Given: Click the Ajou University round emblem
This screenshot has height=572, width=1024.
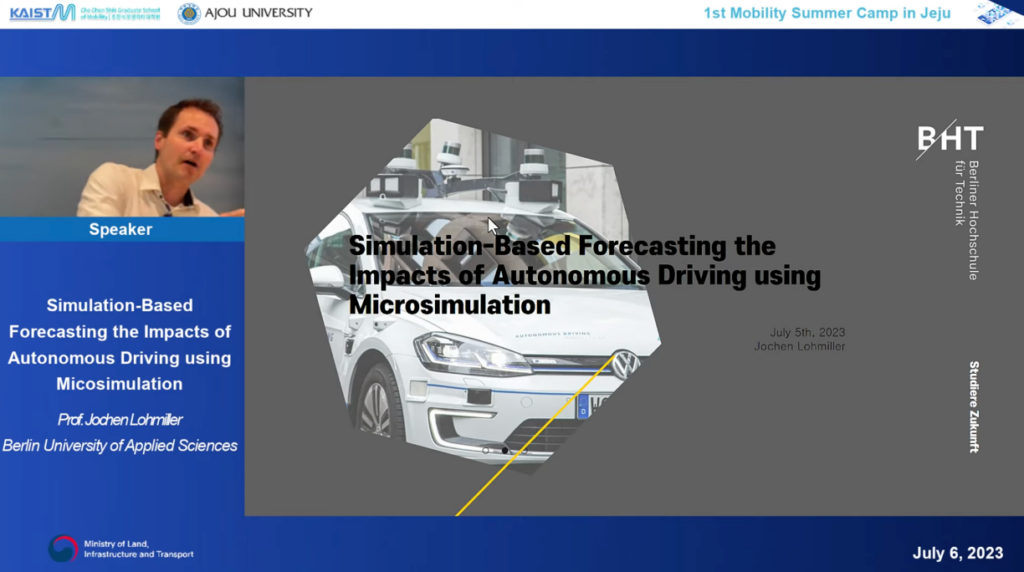Looking at the screenshot, I should point(189,13).
